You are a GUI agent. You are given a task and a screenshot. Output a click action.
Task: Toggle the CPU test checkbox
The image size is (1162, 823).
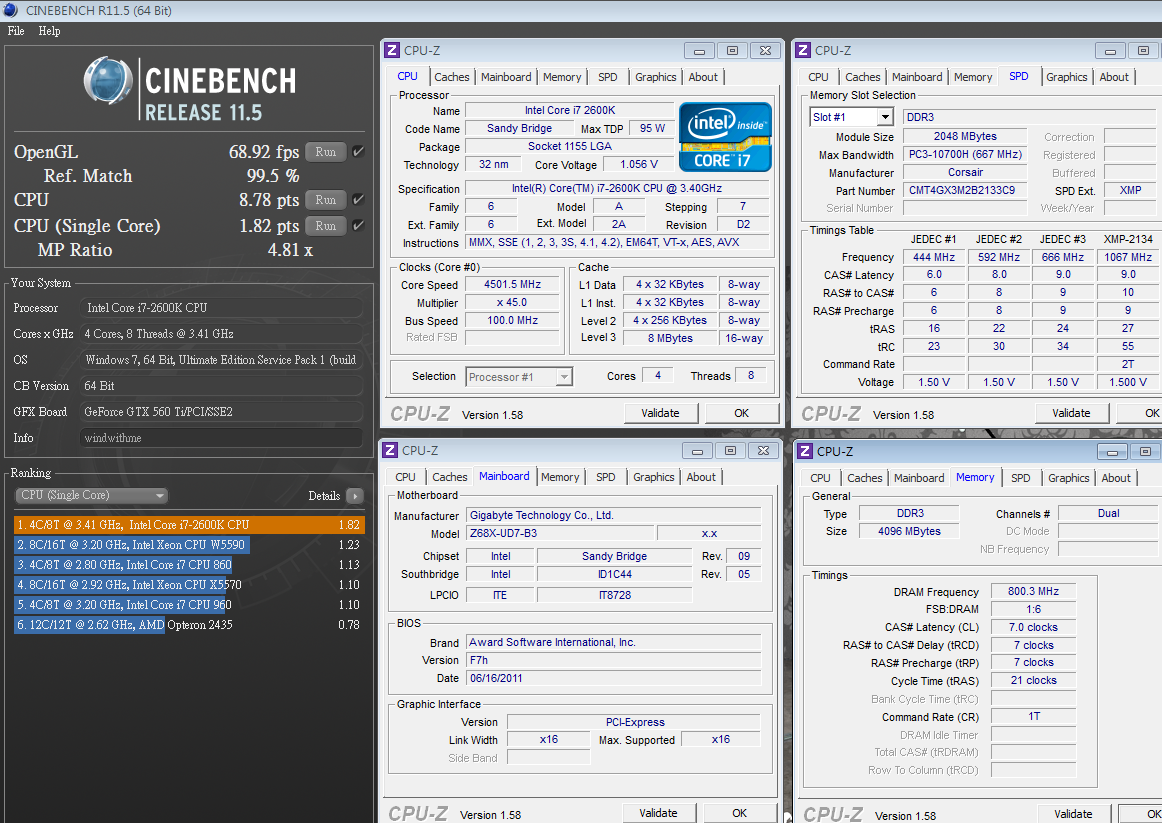(x=359, y=200)
